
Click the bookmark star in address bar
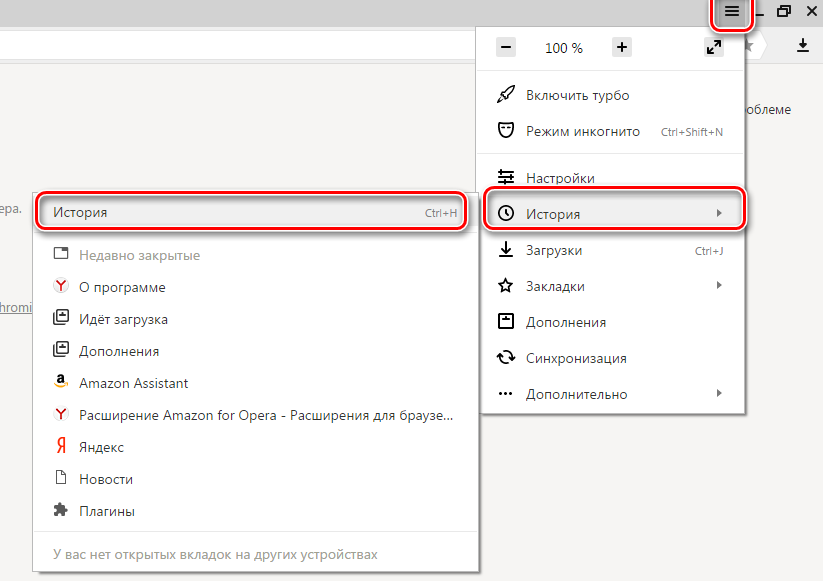click(748, 45)
